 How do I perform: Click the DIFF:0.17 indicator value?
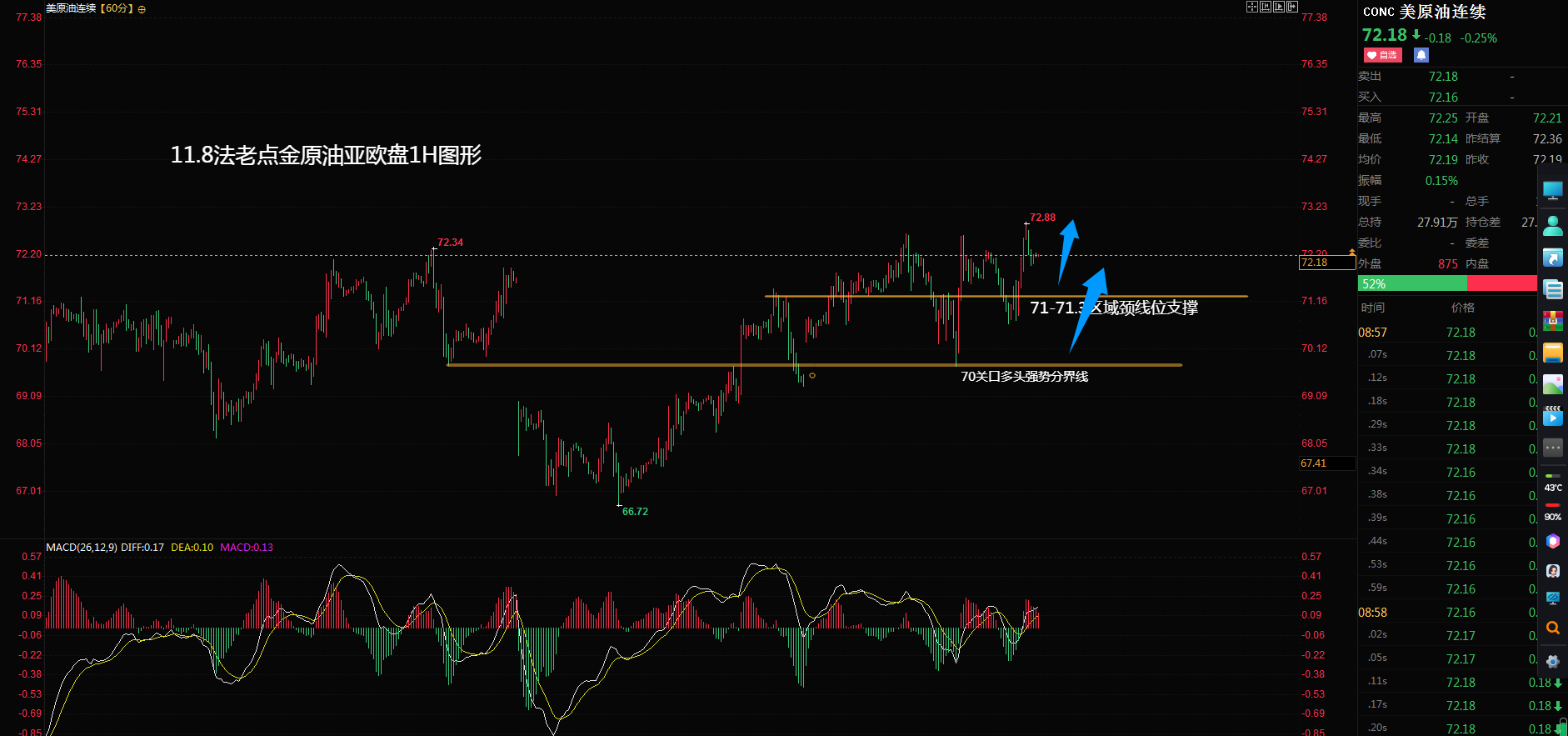142,548
